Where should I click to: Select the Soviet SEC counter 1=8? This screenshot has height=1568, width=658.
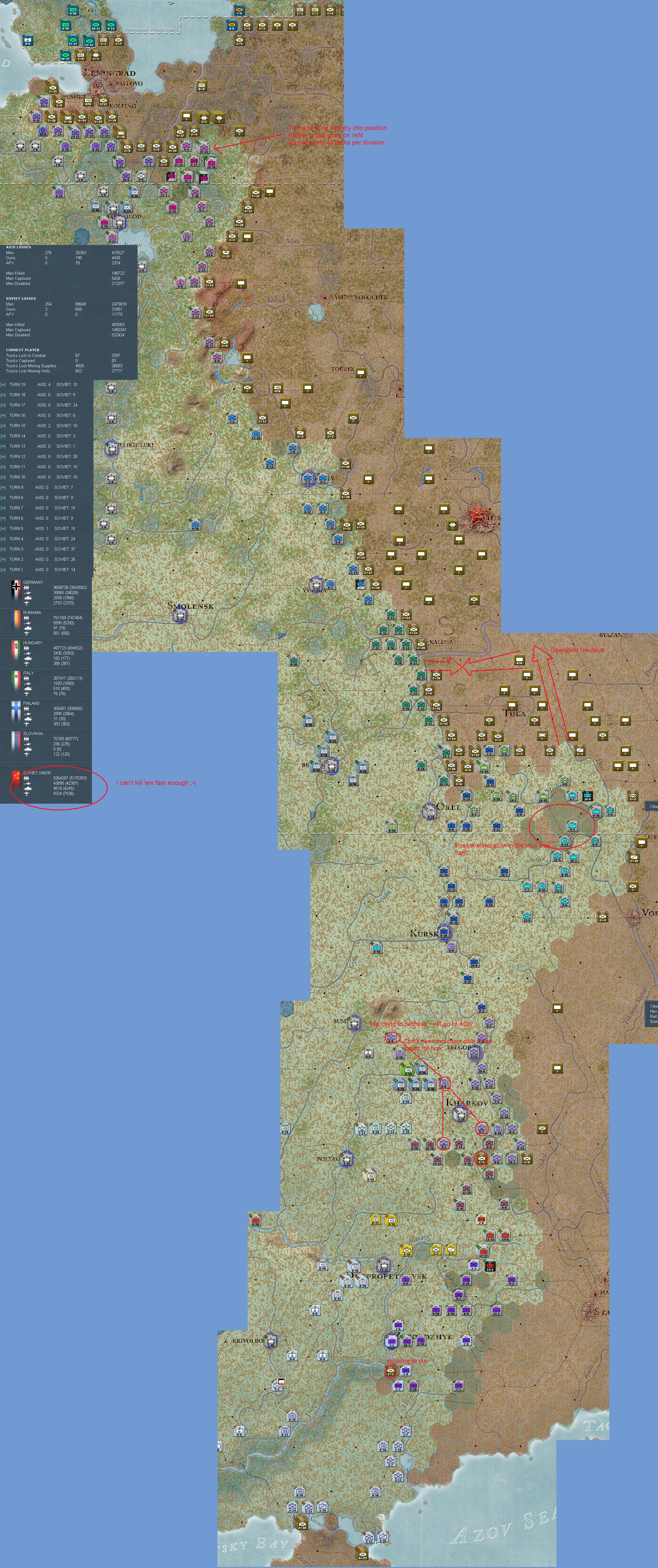(x=80, y=56)
